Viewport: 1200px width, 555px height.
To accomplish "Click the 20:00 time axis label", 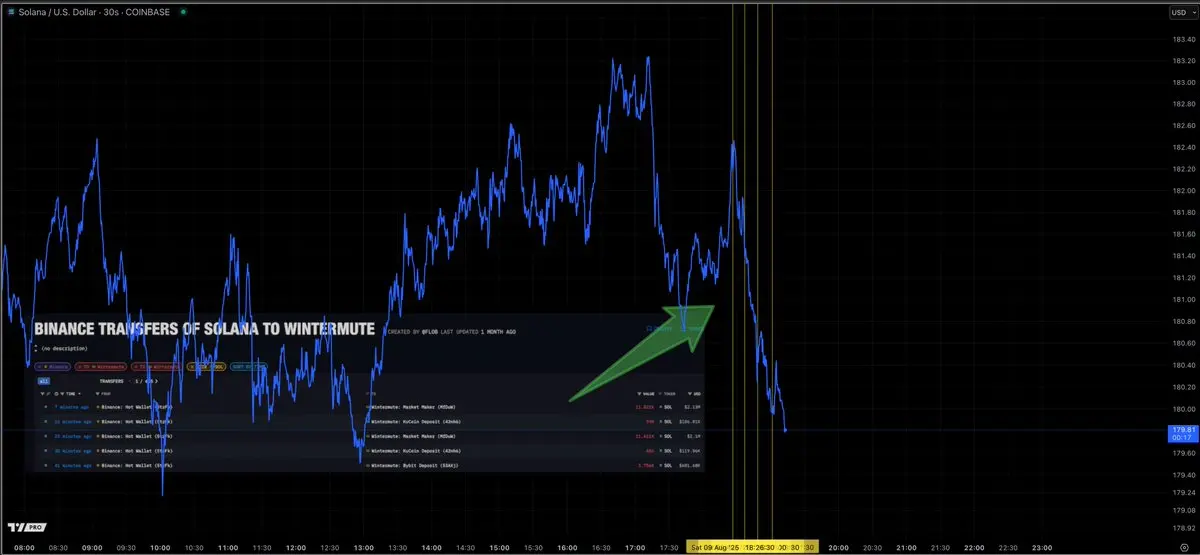I will pos(838,547).
